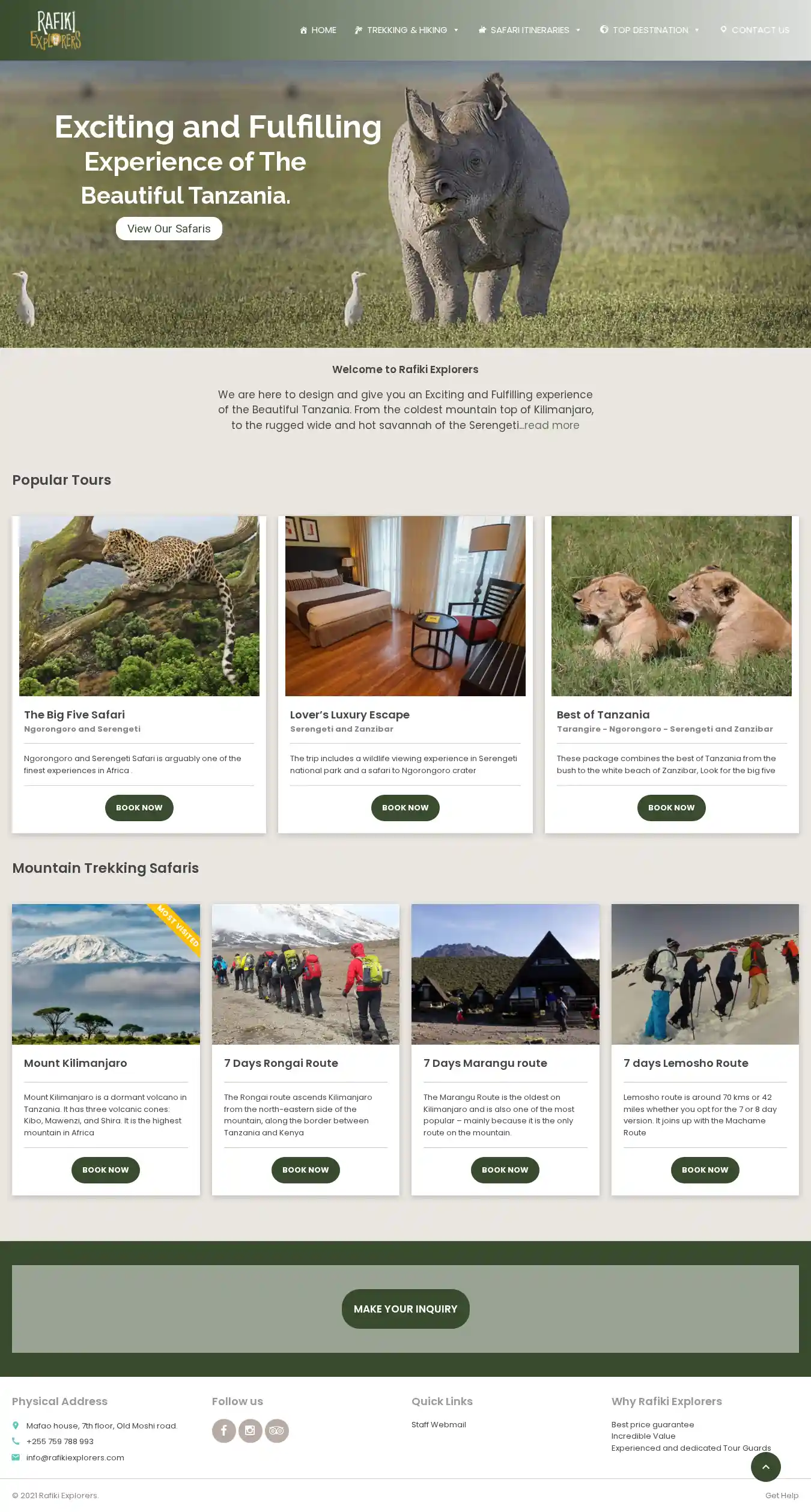Open the Facebook social icon
811x1512 pixels.
pyautogui.click(x=223, y=1430)
